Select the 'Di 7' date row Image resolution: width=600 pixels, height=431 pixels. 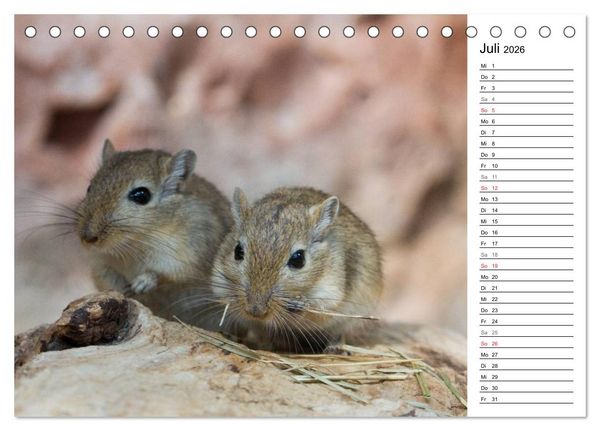pyautogui.click(x=527, y=132)
